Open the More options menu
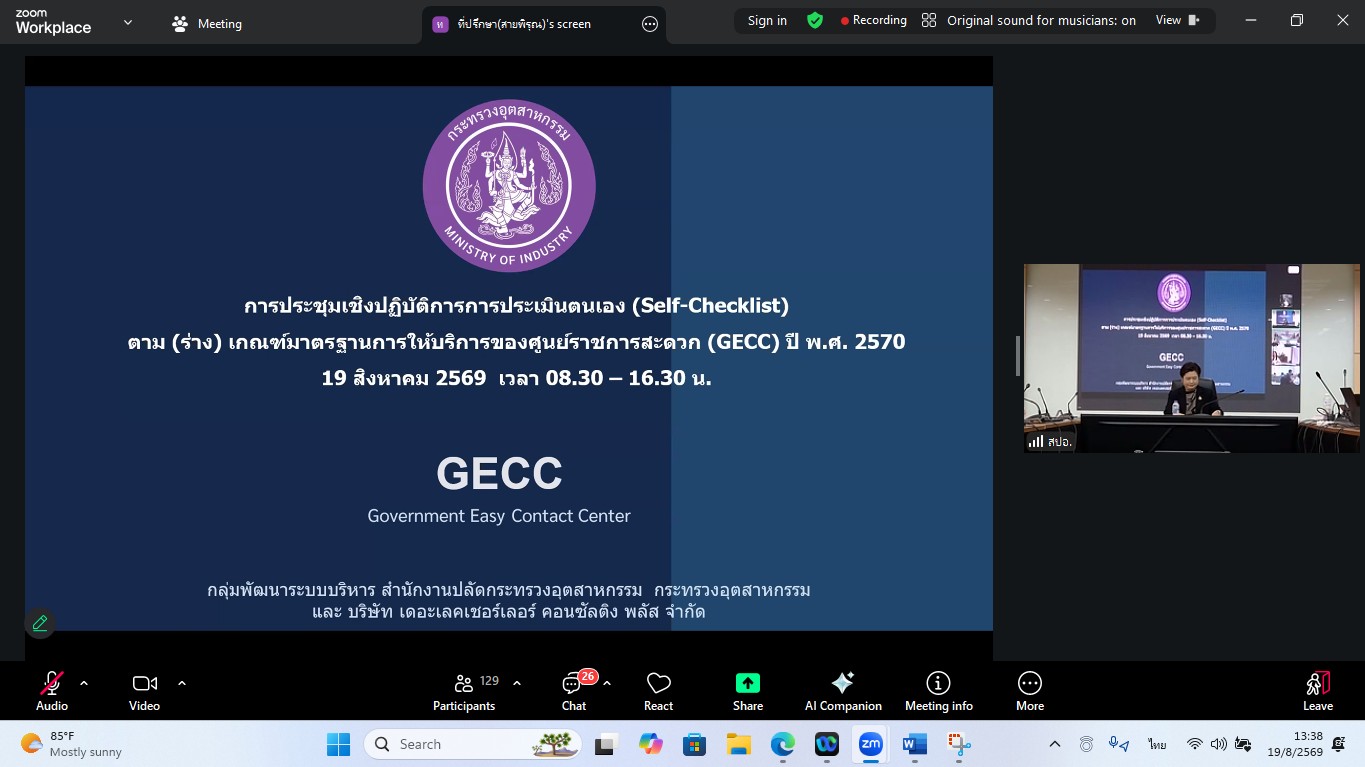The height and width of the screenshot is (767, 1365). pos(1030,691)
